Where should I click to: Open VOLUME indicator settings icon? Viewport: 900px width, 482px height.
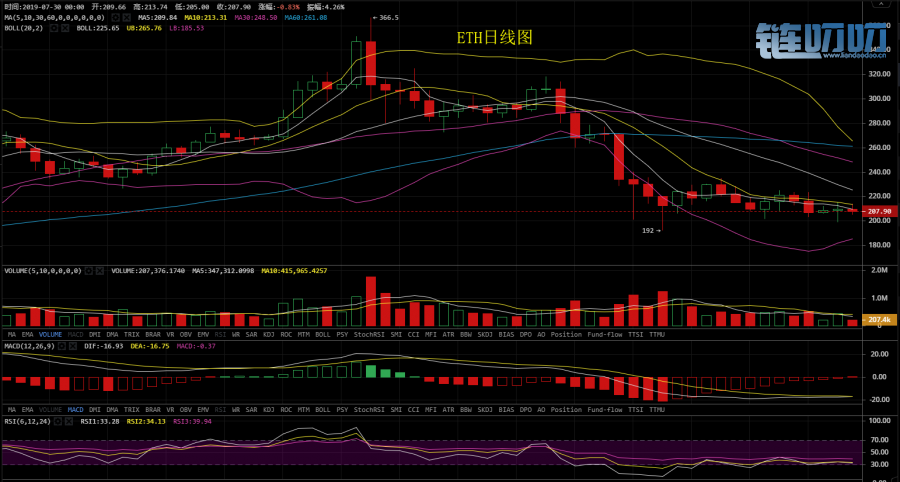(88, 270)
